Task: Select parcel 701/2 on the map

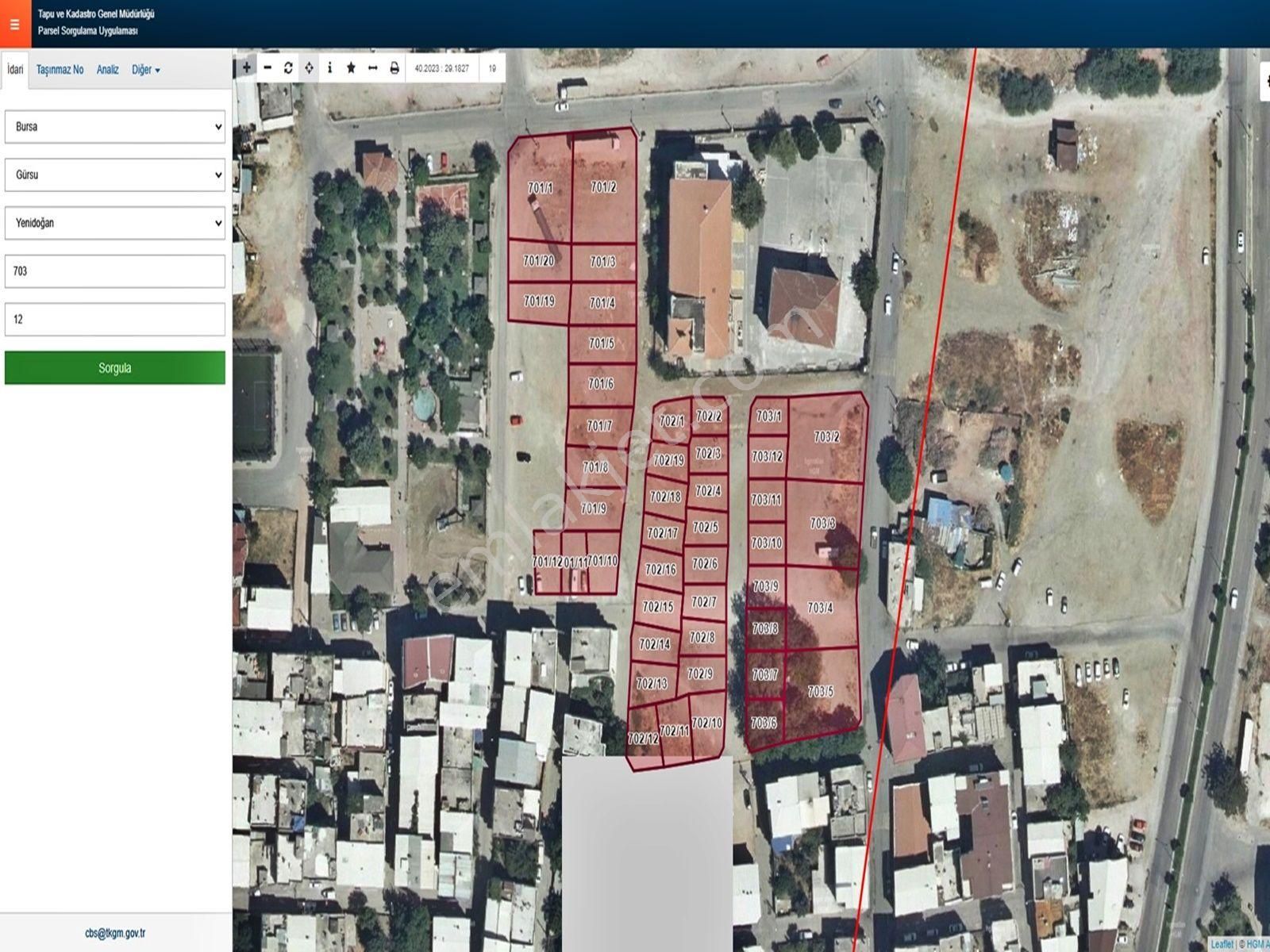Action: coord(603,187)
